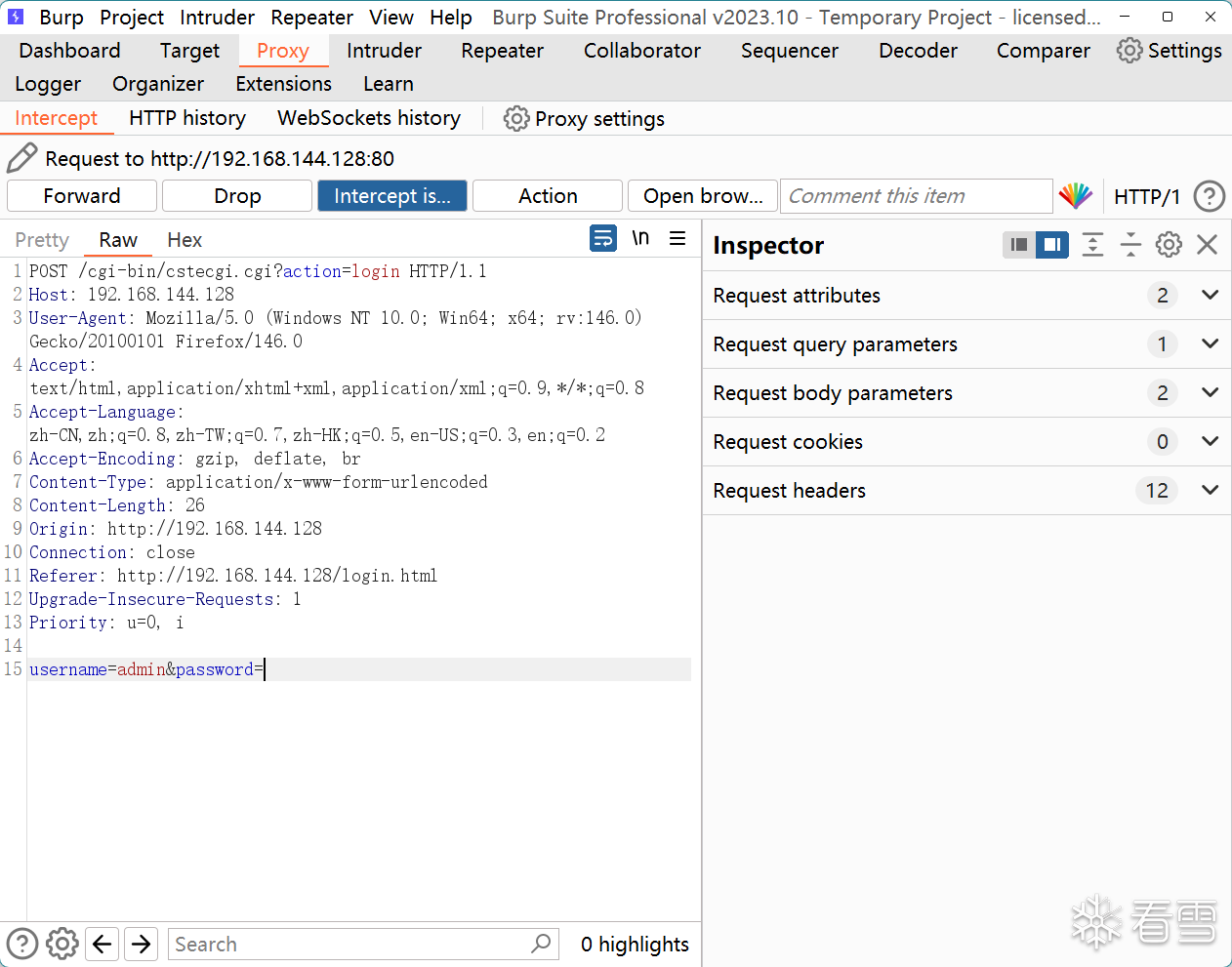
Task: Toggle show non-printable characters \n icon
Action: click(640, 238)
